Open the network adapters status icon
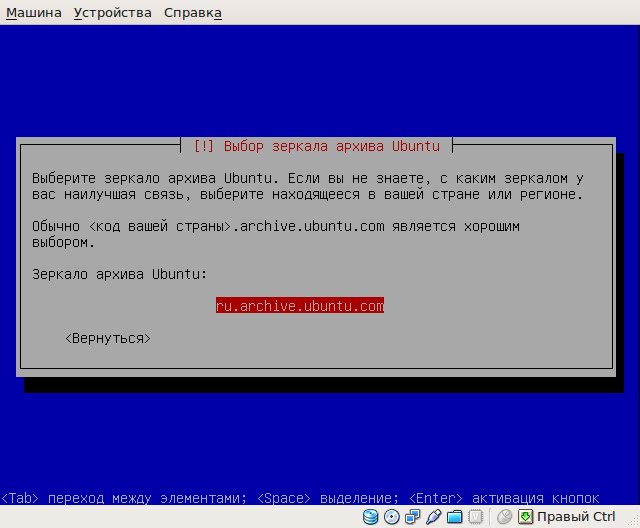The width and height of the screenshot is (640, 528). click(x=412, y=517)
